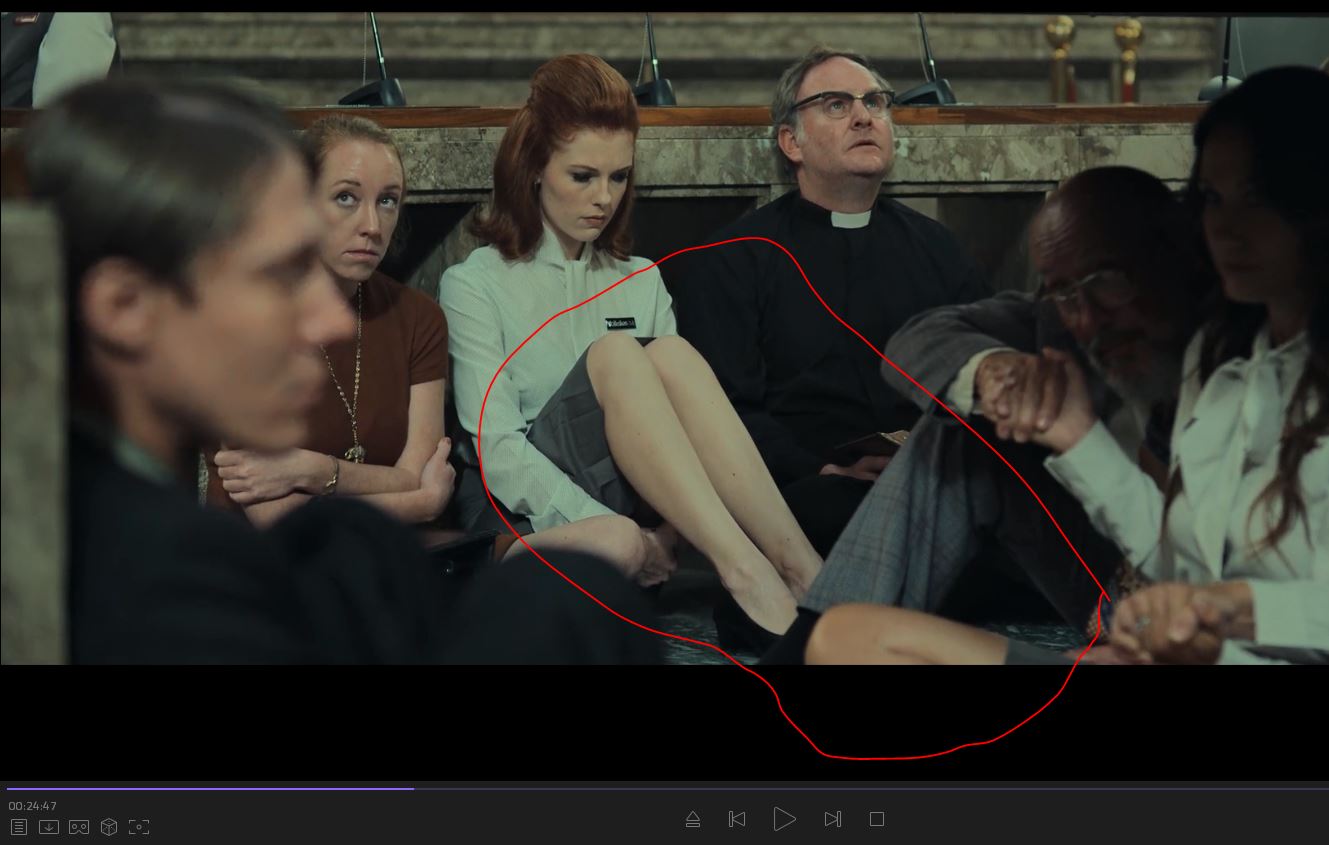Image resolution: width=1329 pixels, height=845 pixels.
Task: Open the playlist panel icon
Action: (19, 827)
